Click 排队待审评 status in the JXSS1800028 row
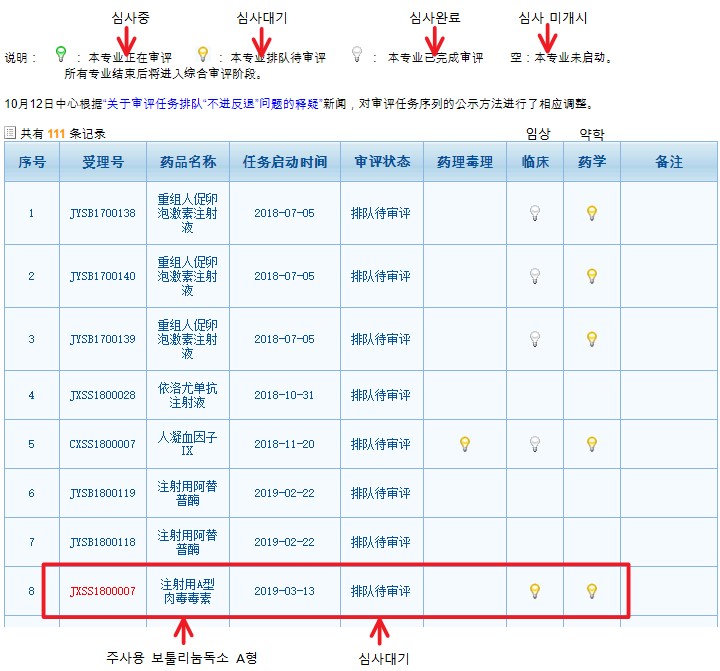 coord(381,395)
